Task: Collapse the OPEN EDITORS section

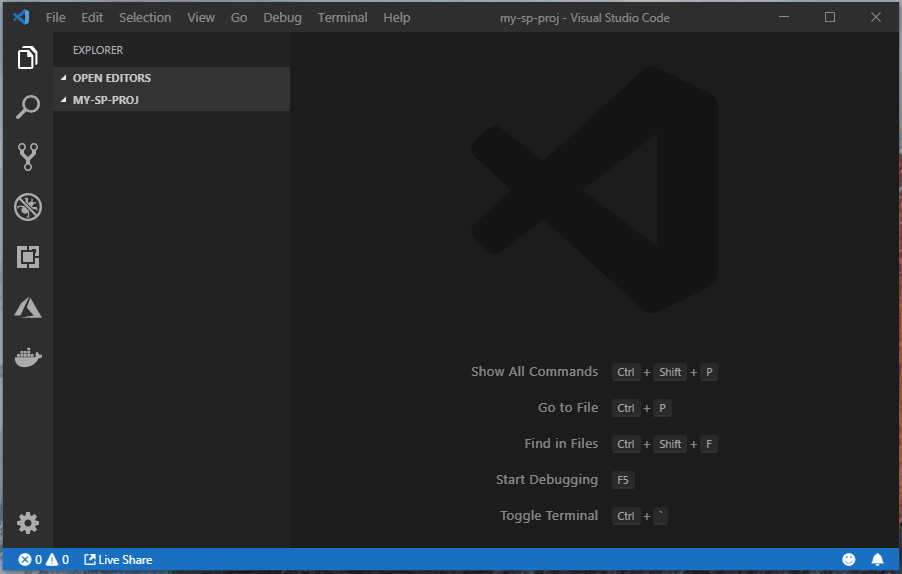Action: click(171, 78)
